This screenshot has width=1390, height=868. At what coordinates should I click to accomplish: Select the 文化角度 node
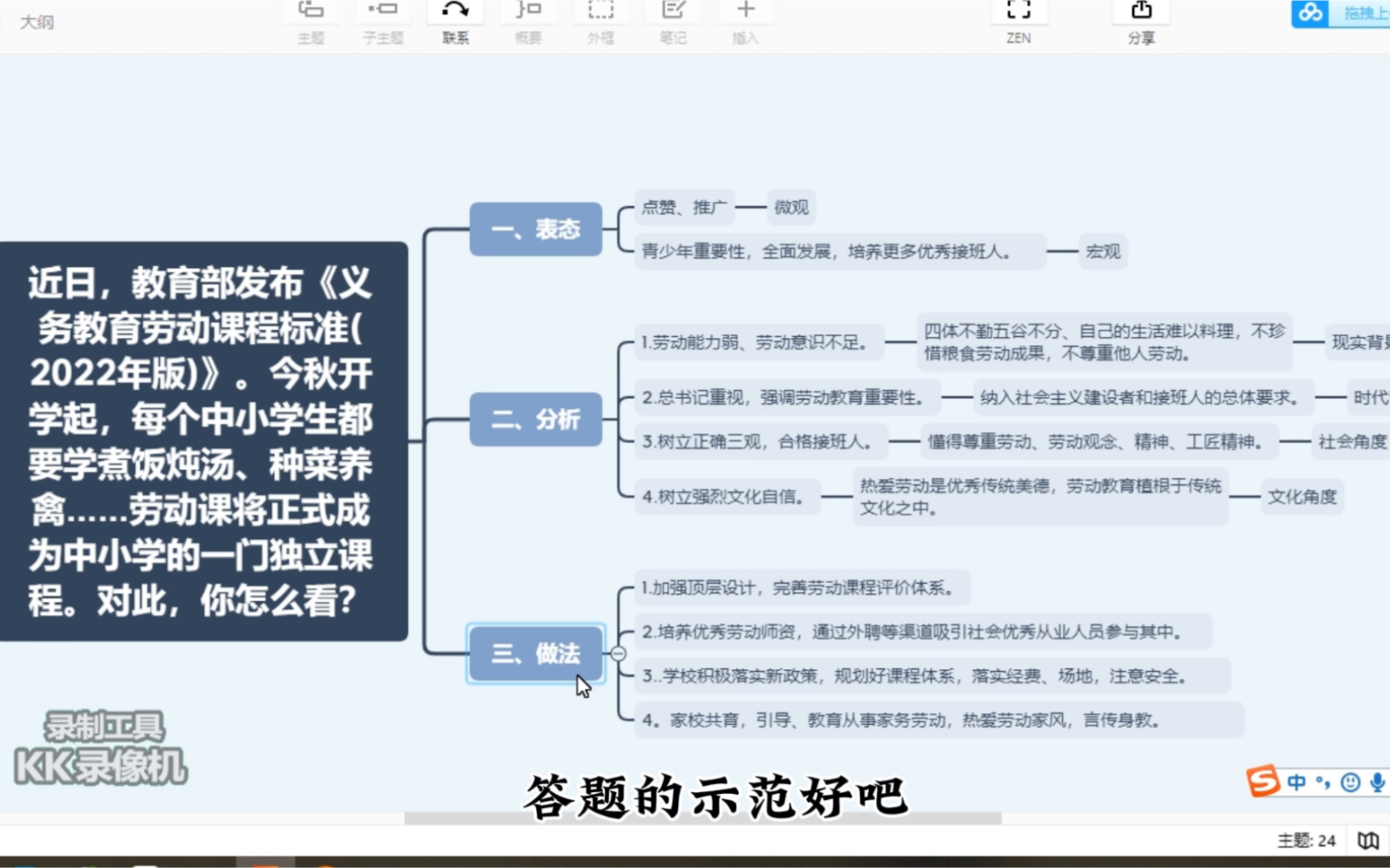pyautogui.click(x=1302, y=496)
